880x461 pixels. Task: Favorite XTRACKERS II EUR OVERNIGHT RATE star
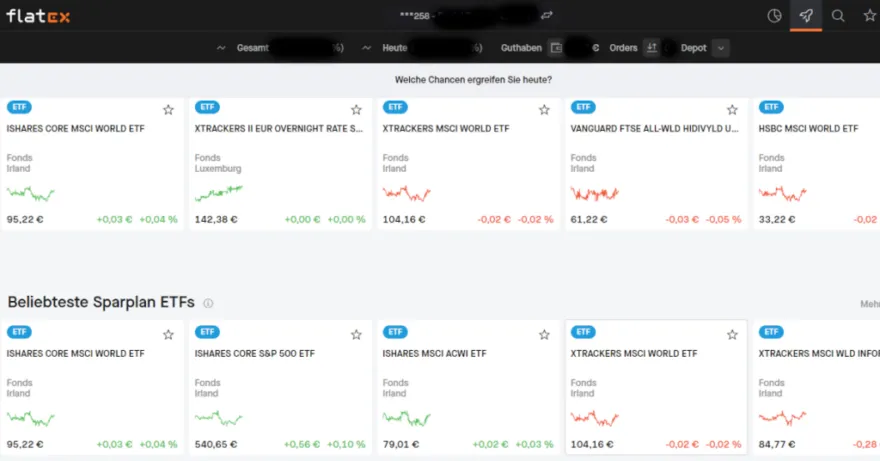[x=356, y=109]
